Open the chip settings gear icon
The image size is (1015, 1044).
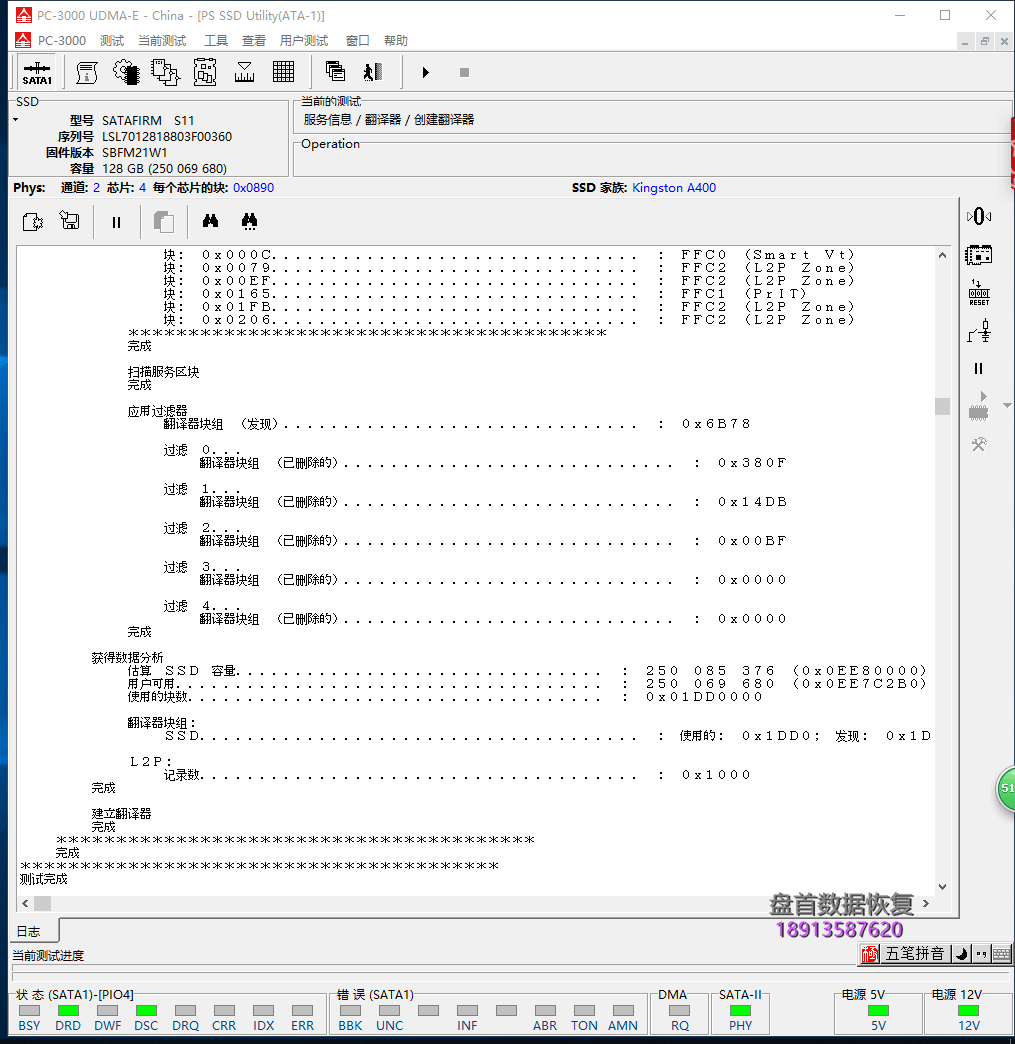tap(126, 73)
